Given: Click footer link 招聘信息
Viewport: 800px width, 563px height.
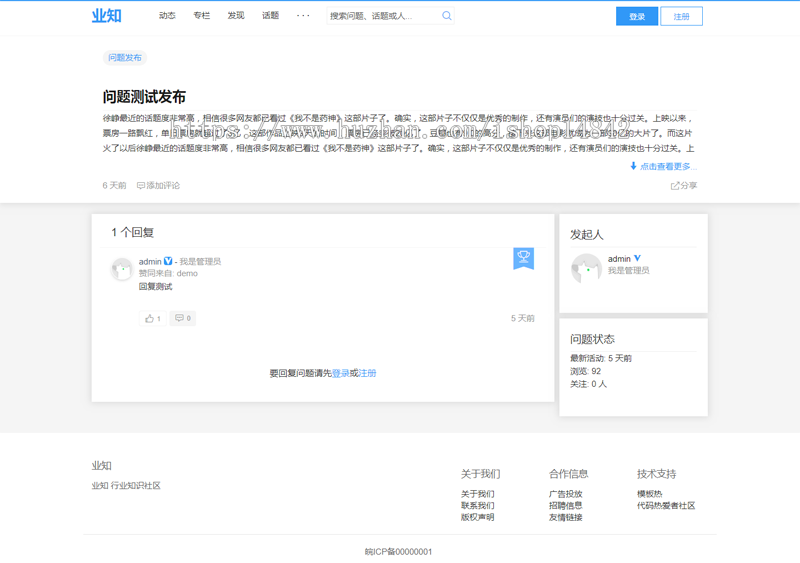Looking at the screenshot, I should tap(566, 505).
